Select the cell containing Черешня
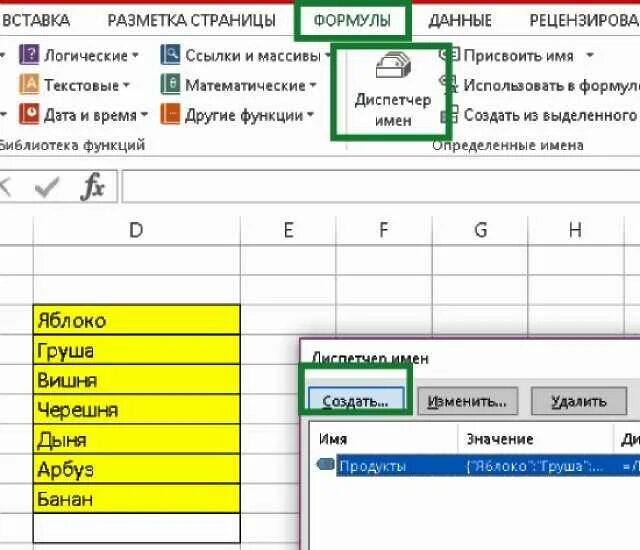This screenshot has width=640, height=550. pyautogui.click(x=136, y=409)
